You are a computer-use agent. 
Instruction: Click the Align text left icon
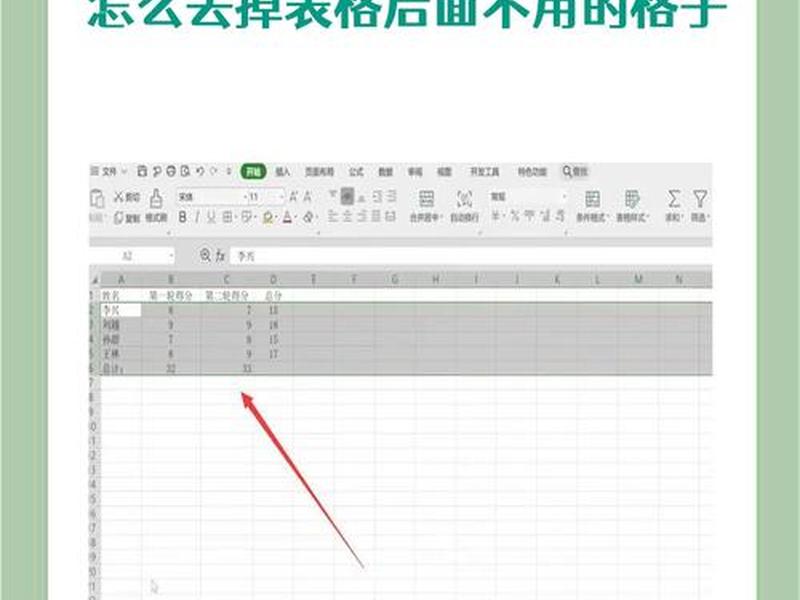point(333,217)
